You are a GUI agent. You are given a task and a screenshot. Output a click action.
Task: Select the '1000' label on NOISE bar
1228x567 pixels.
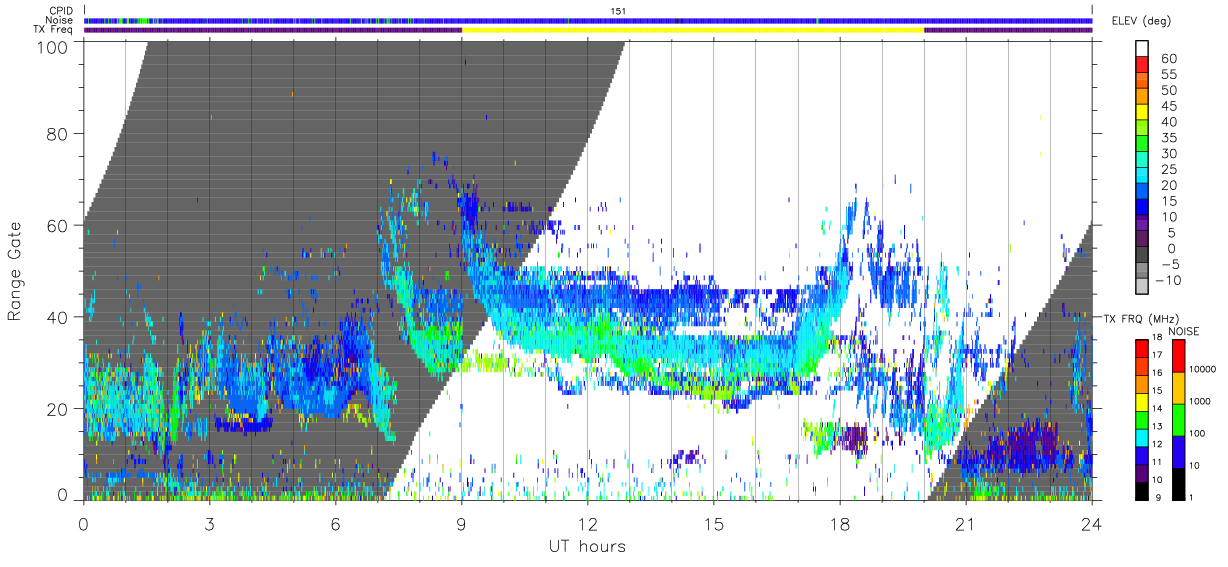coord(1200,401)
